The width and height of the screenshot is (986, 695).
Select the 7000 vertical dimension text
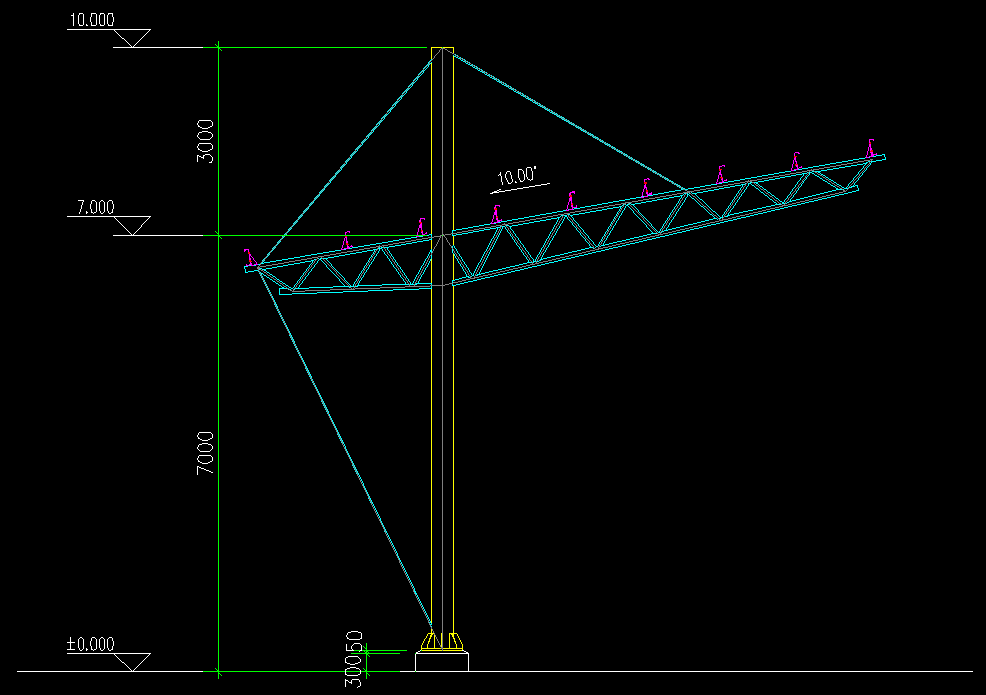(x=205, y=453)
